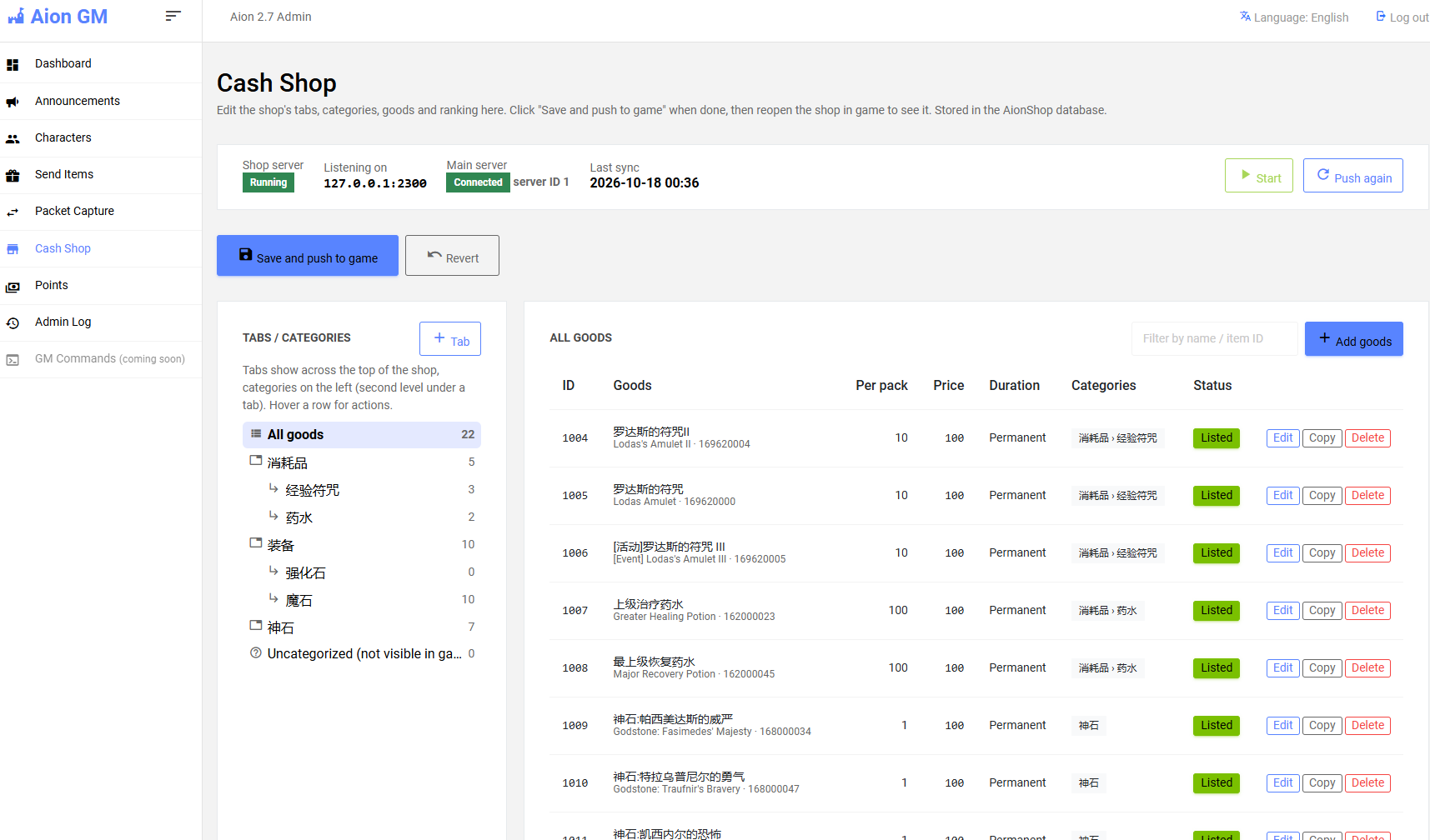Edit goods row 1004
The width and height of the screenshot is (1430, 840).
tap(1283, 438)
